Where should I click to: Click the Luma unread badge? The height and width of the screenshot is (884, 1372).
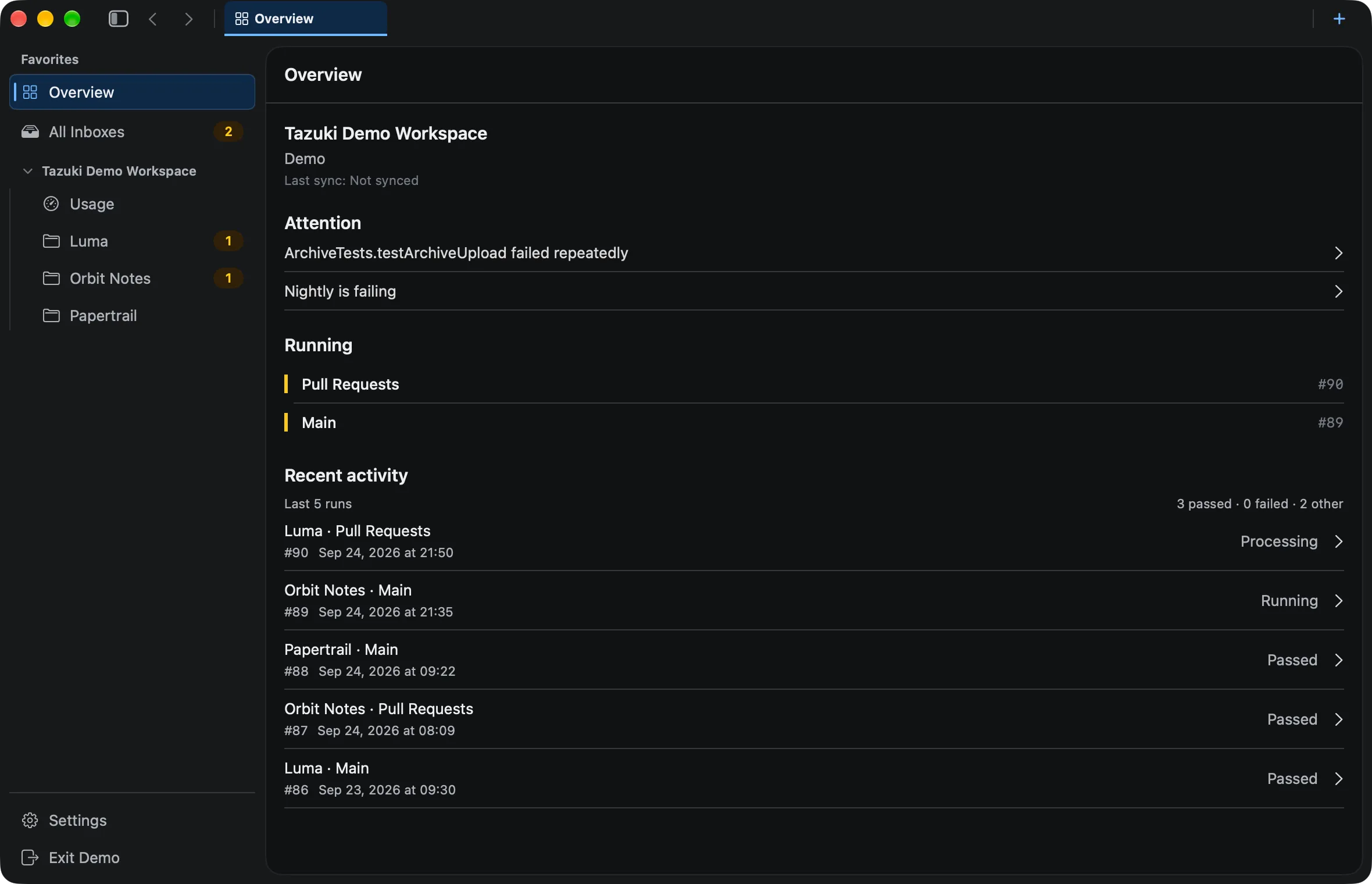(228, 241)
